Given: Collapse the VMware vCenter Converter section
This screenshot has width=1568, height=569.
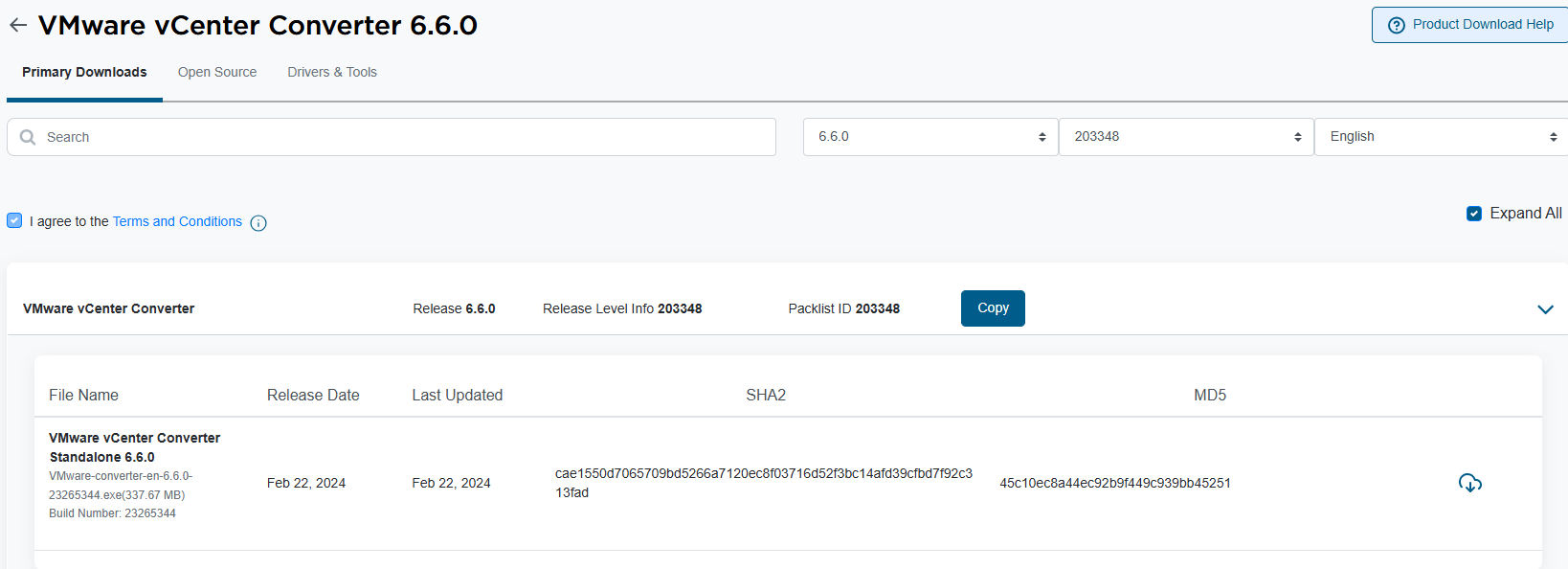Looking at the screenshot, I should 1545,309.
